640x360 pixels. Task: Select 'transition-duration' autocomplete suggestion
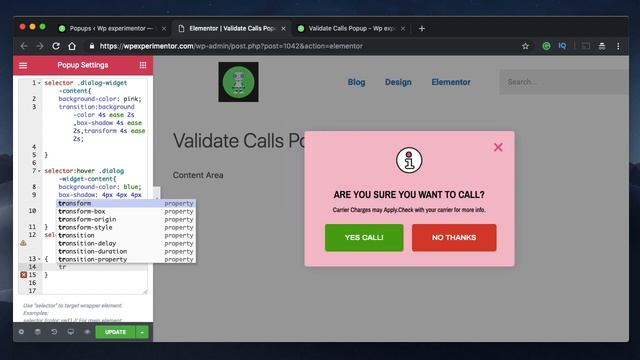point(126,251)
